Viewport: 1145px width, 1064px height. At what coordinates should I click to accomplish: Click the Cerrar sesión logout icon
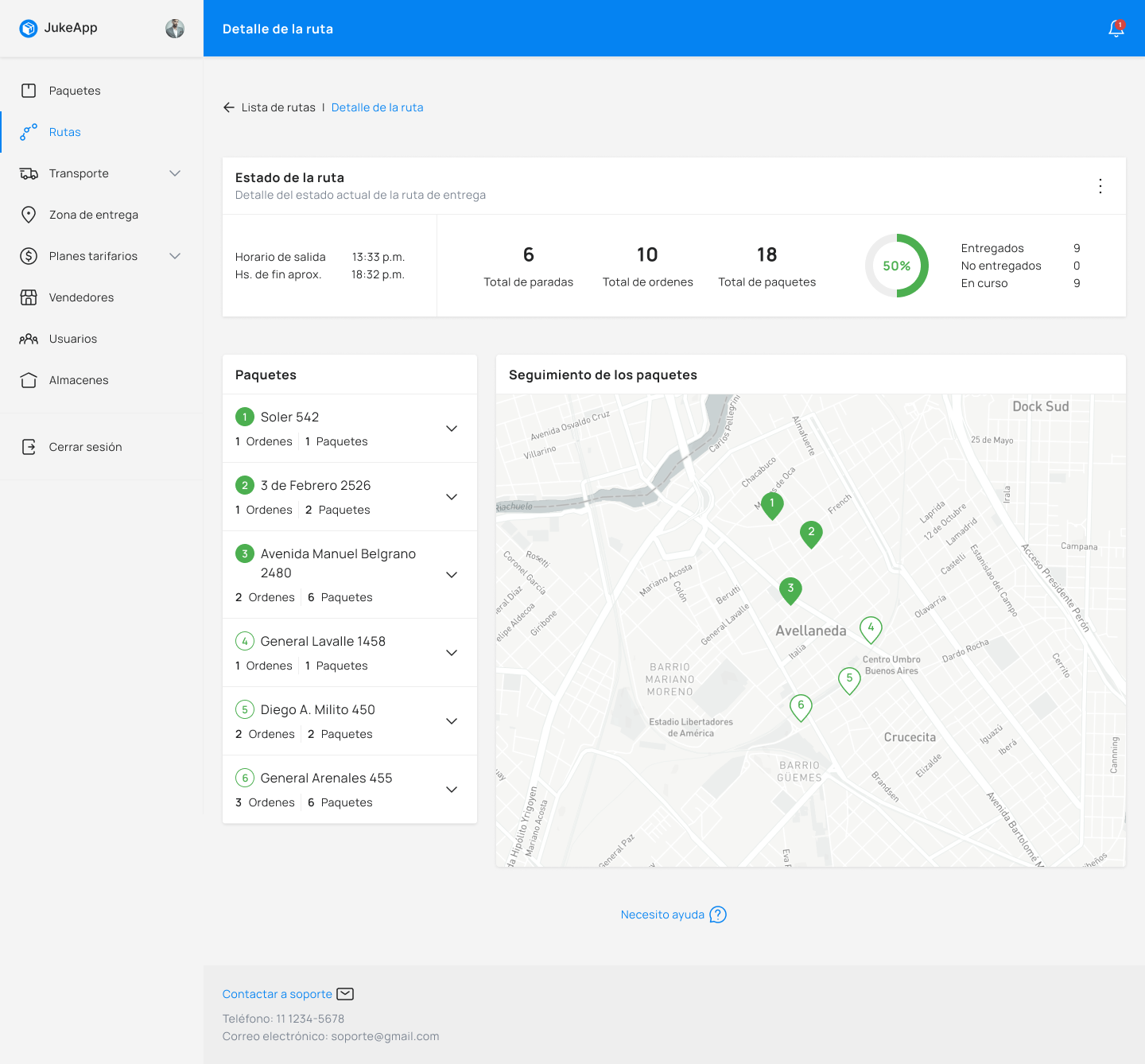29,447
